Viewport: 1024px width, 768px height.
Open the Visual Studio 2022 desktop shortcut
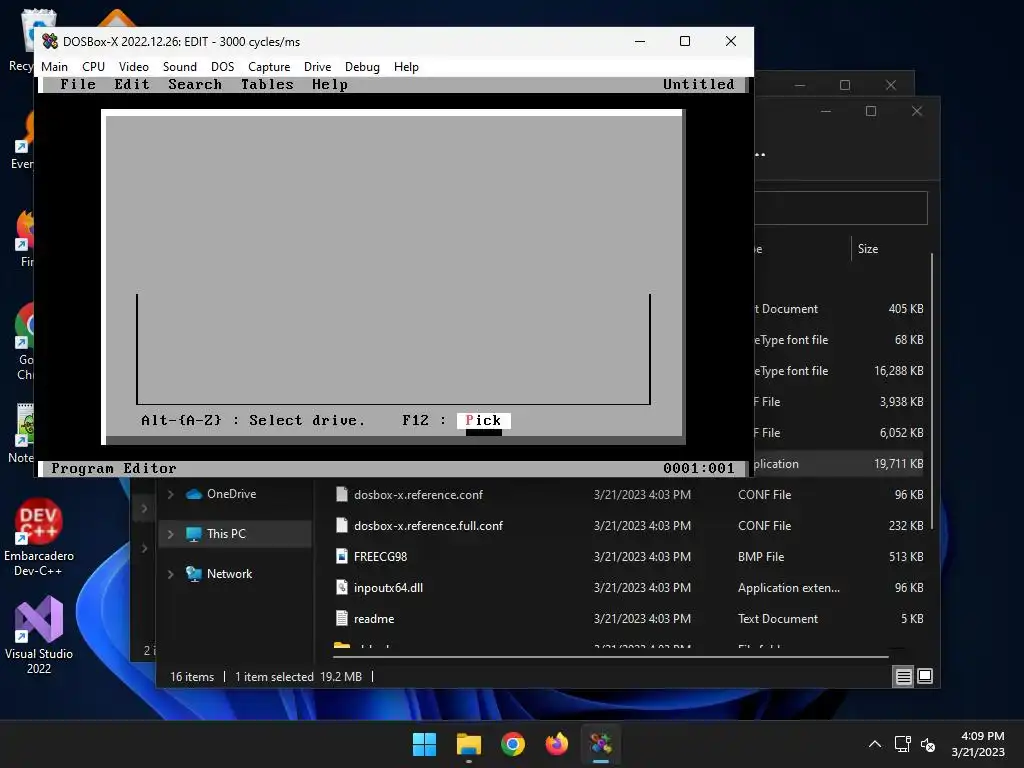(x=39, y=635)
